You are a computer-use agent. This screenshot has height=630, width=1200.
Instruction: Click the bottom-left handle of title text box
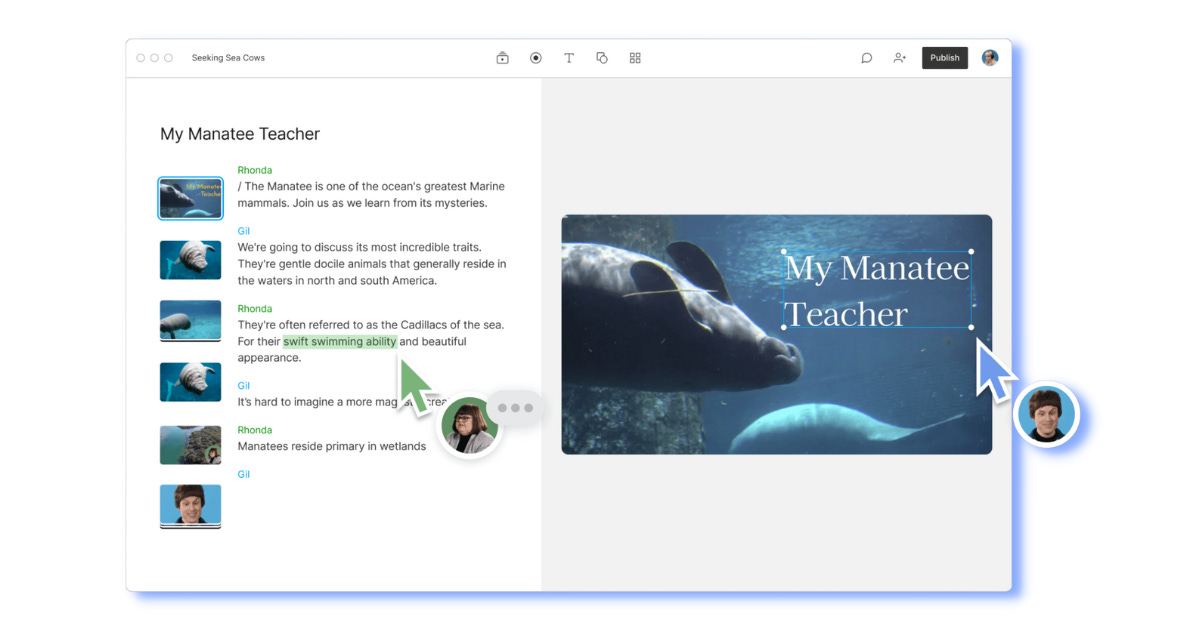point(783,327)
